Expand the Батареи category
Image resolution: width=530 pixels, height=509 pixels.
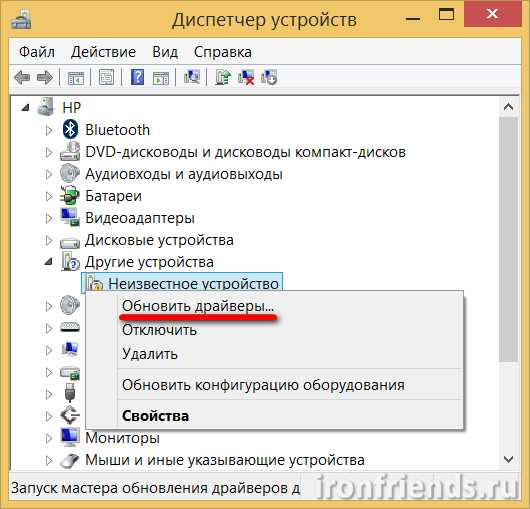click(49, 196)
